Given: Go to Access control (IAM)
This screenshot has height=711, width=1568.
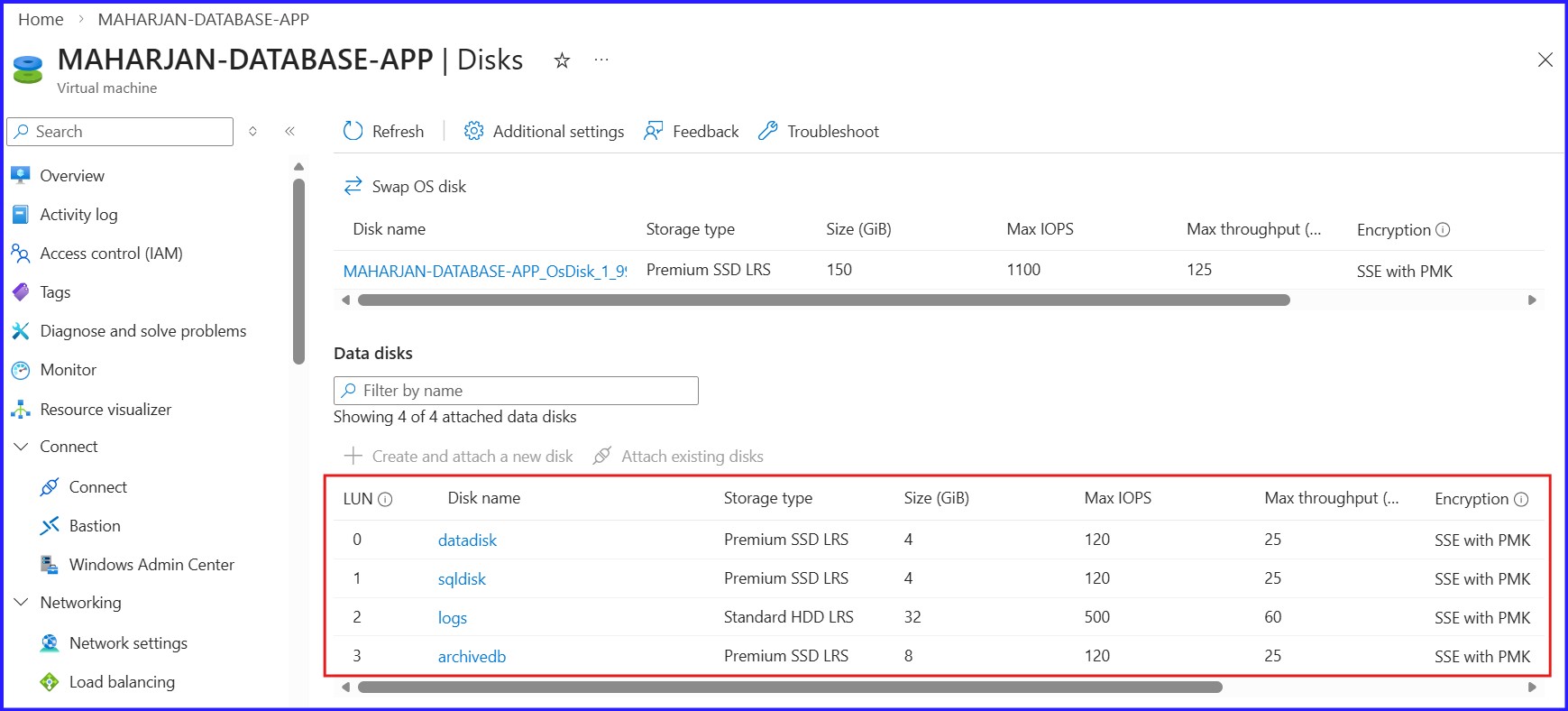Looking at the screenshot, I should 96,254.
